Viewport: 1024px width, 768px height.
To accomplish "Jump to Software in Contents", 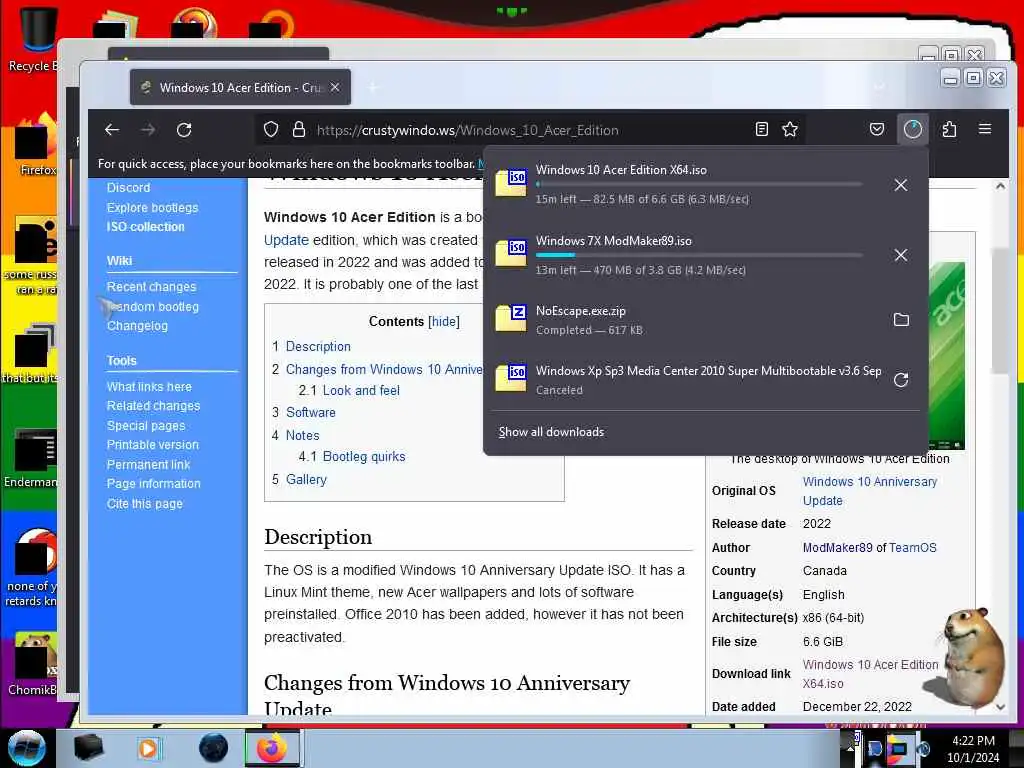I will 310,412.
